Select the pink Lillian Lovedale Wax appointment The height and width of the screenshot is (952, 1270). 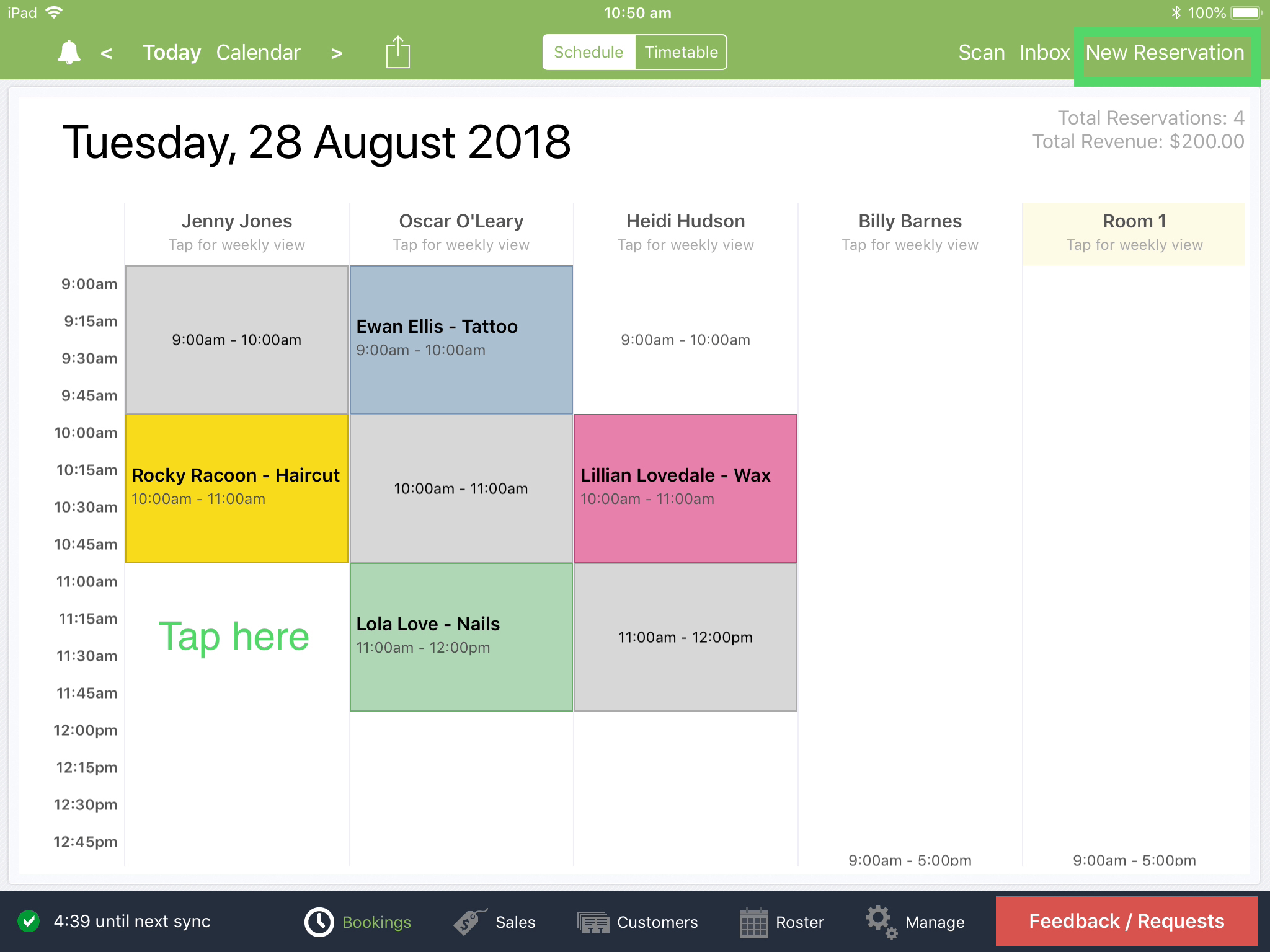(685, 487)
